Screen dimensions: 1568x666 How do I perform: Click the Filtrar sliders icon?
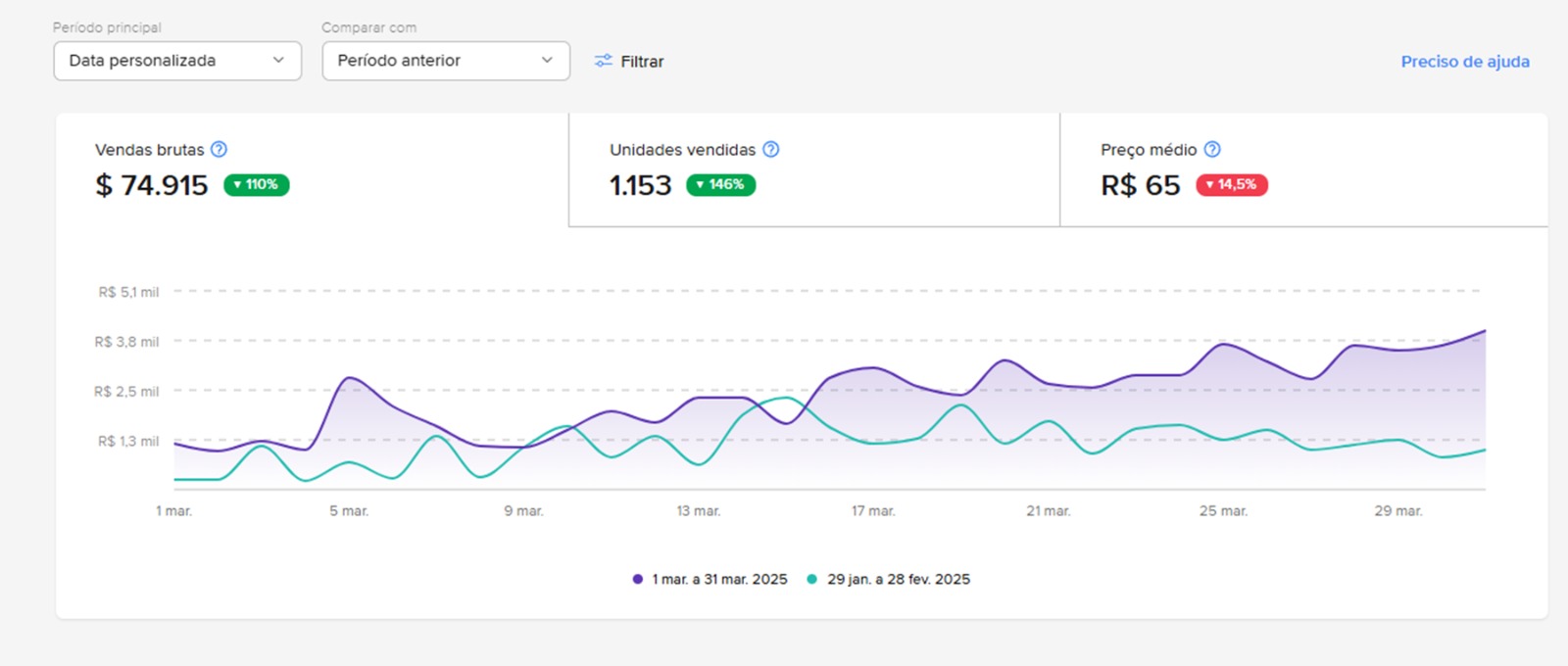tap(604, 61)
